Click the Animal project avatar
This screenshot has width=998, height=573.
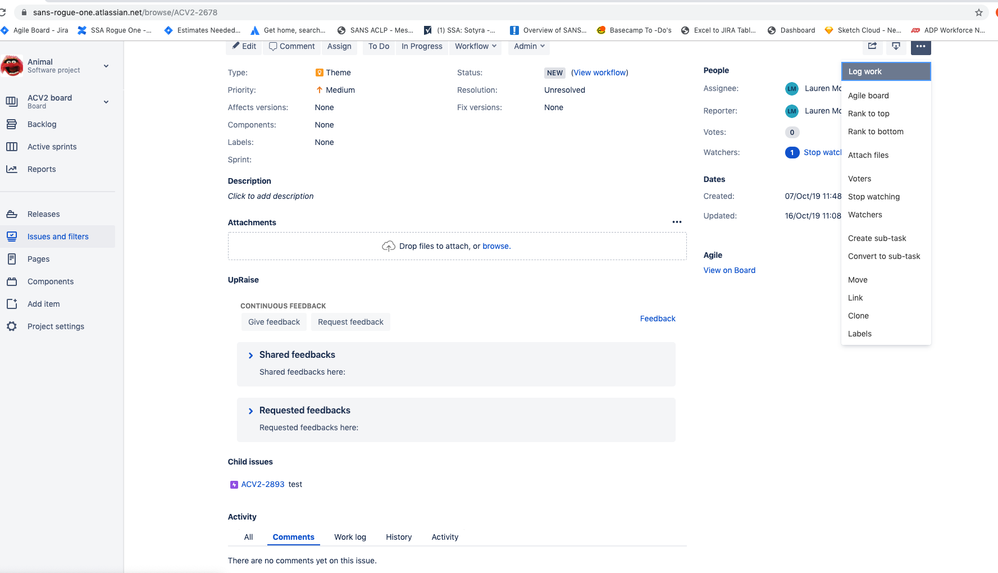click(x=12, y=65)
